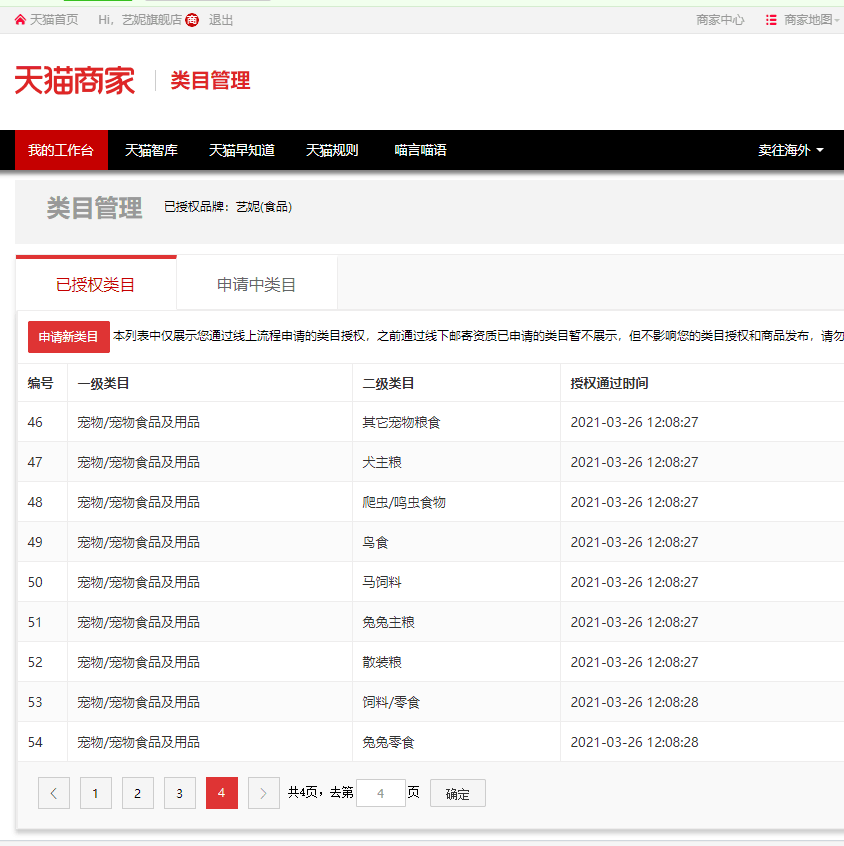The width and height of the screenshot is (844, 846).
Task: Click the 一级类目 column header
Action: [x=103, y=383]
